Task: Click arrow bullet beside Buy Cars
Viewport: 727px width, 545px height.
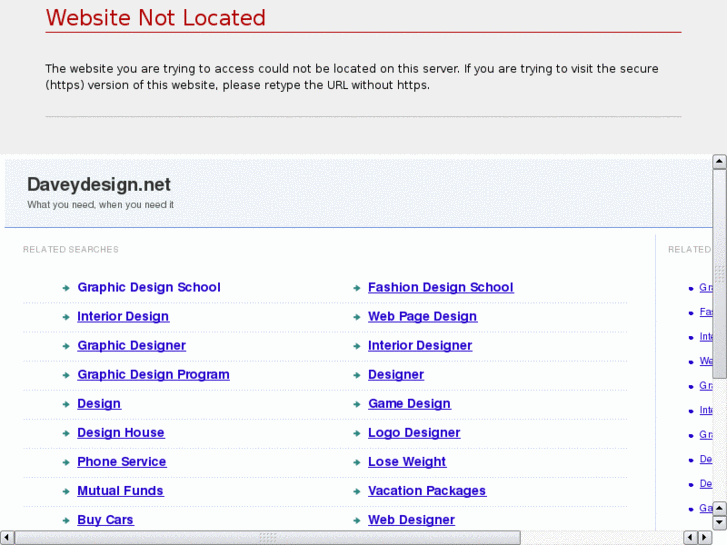Action: 66,521
